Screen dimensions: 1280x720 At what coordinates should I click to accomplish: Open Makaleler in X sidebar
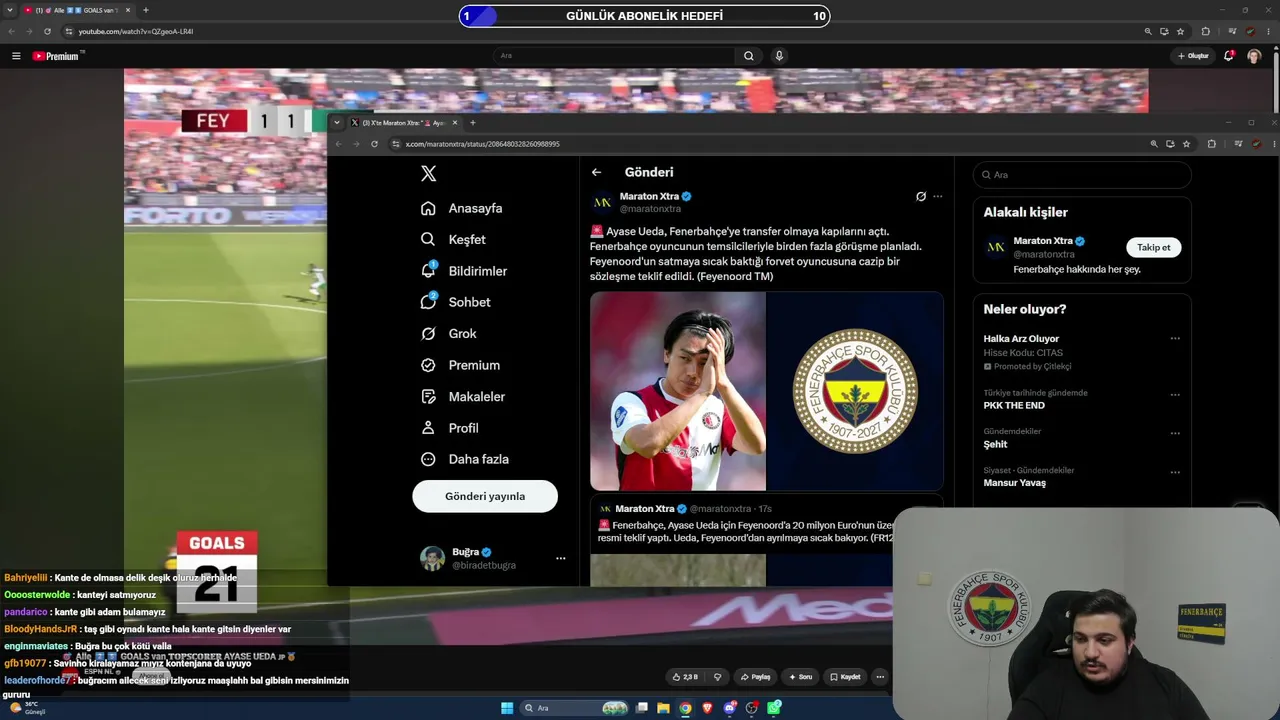pos(463,397)
